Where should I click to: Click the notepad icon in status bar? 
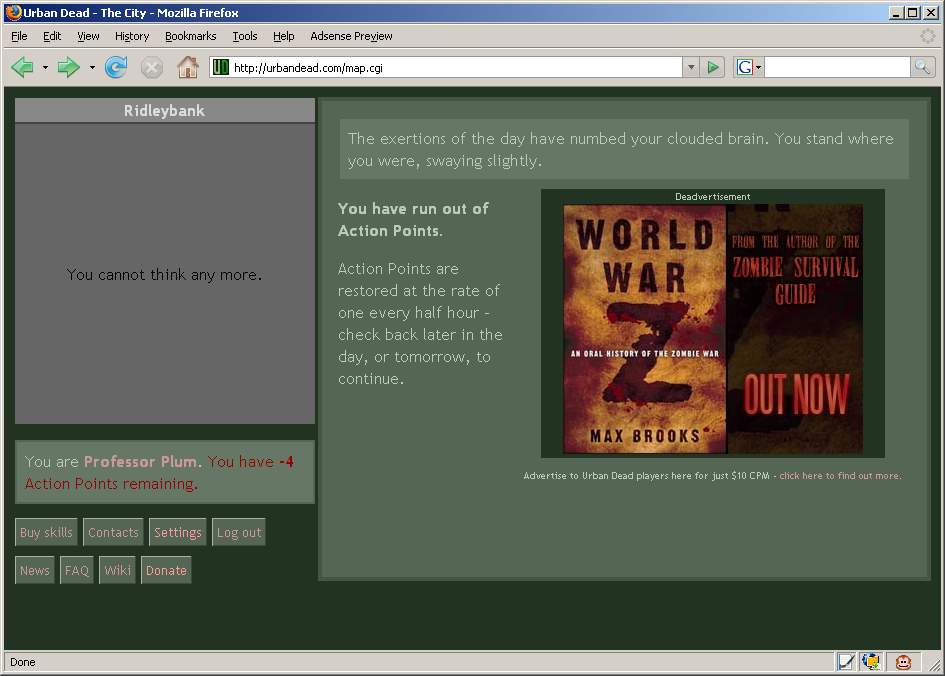[x=846, y=662]
